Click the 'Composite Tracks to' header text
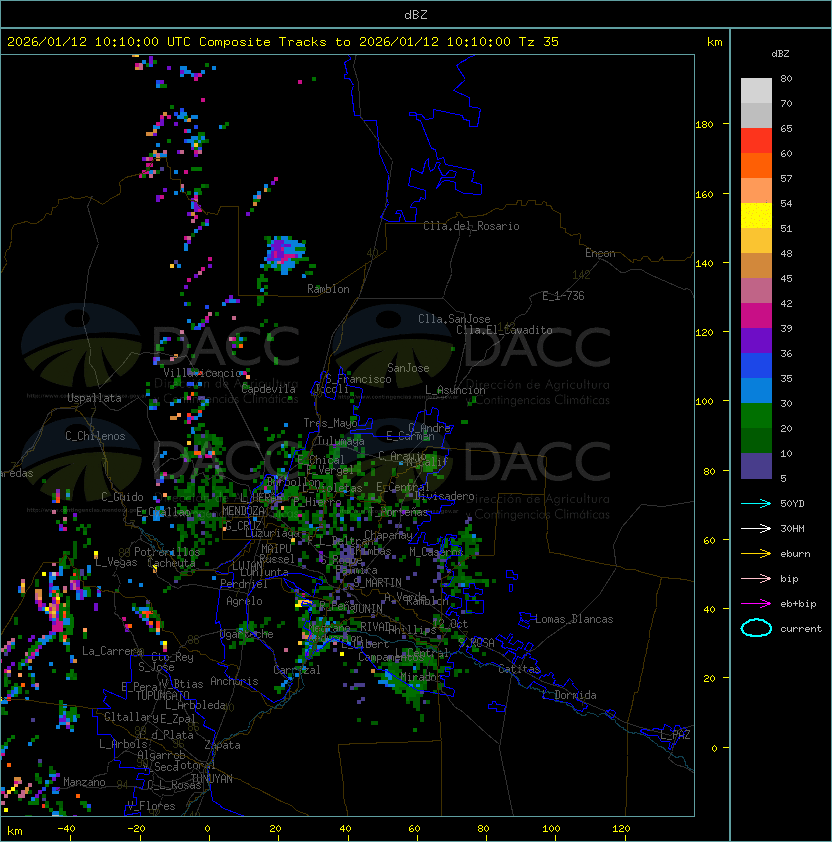832x842 pixels. click(x=274, y=42)
